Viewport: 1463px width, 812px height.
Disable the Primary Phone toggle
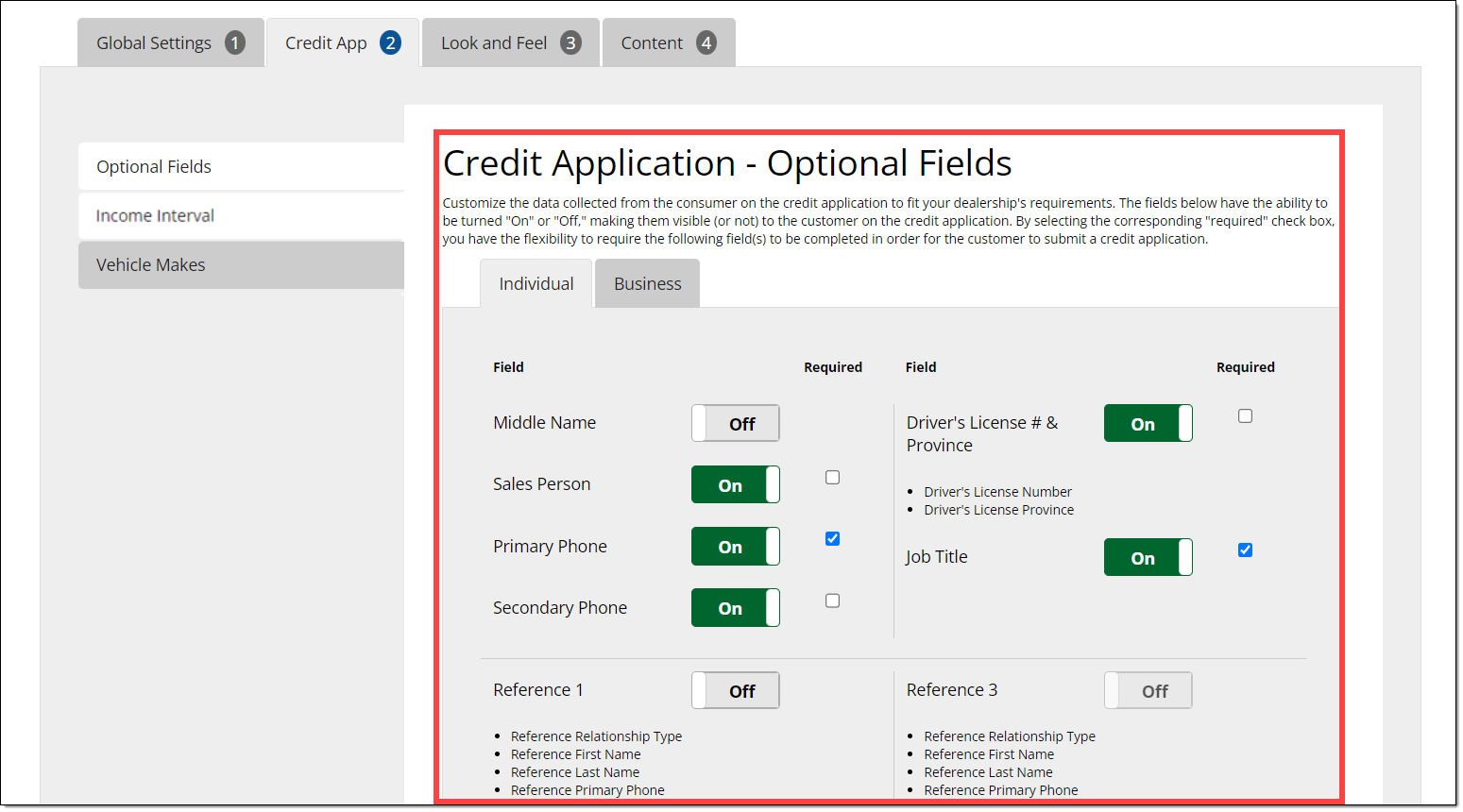point(735,547)
